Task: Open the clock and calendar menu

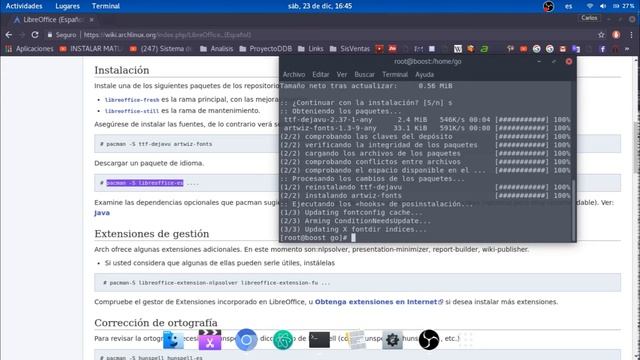Action: click(x=320, y=6)
